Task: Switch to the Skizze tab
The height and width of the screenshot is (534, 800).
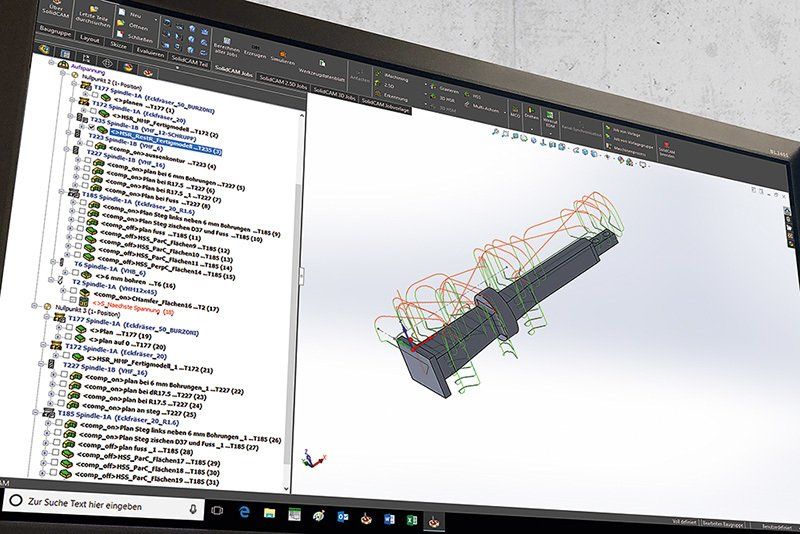Action: (x=118, y=45)
